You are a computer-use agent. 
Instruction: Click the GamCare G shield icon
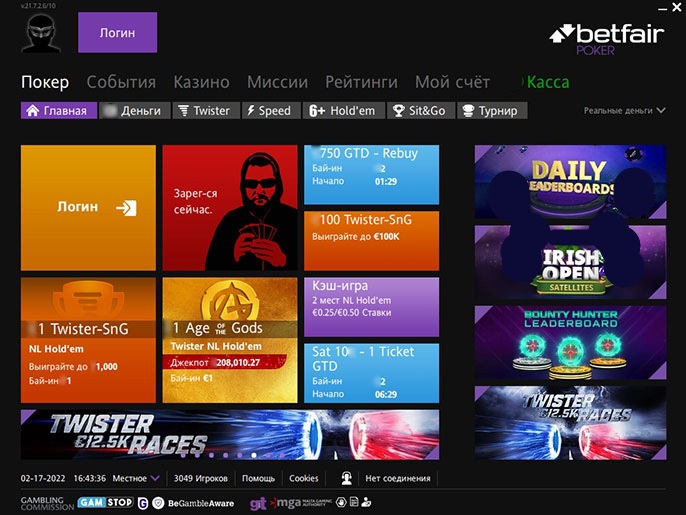[x=143, y=504]
